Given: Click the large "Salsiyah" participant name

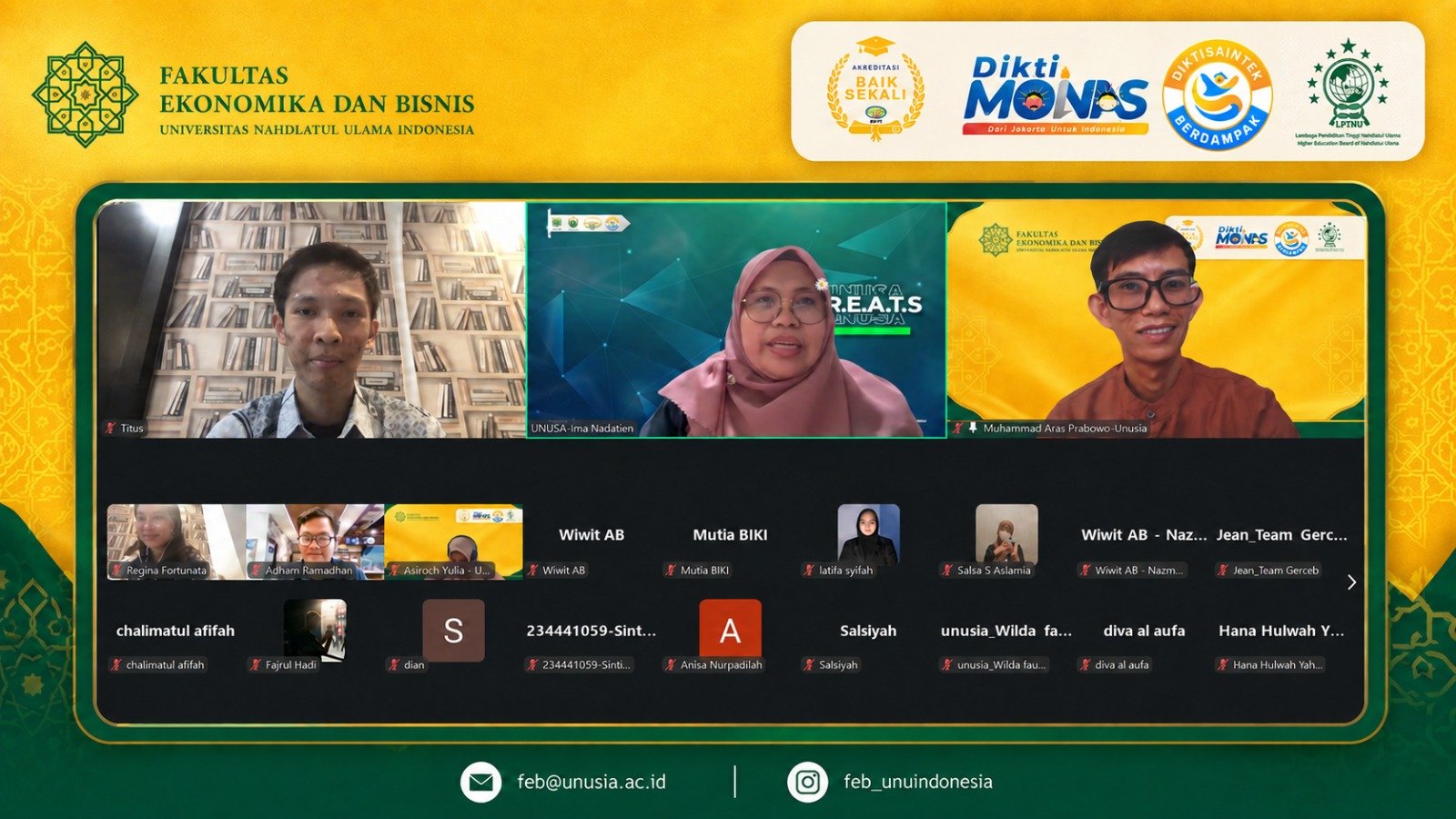Looking at the screenshot, I should (868, 631).
